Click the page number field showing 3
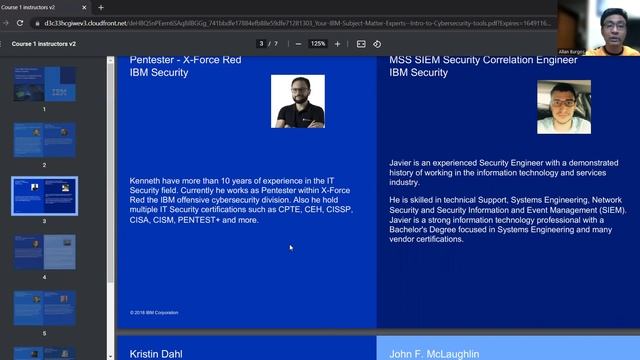Screen dimensions: 640x360 [x=261, y=44]
